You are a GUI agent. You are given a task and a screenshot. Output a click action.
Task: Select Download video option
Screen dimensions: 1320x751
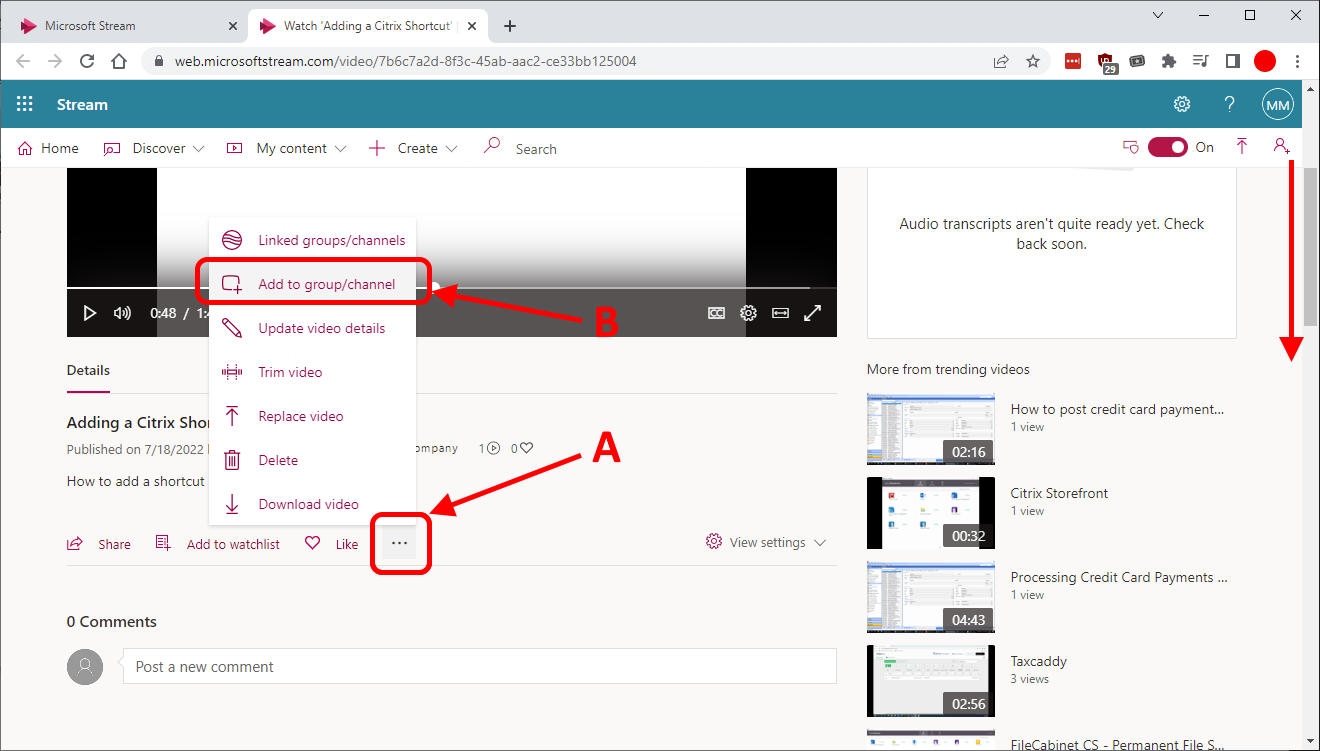[x=312, y=504]
